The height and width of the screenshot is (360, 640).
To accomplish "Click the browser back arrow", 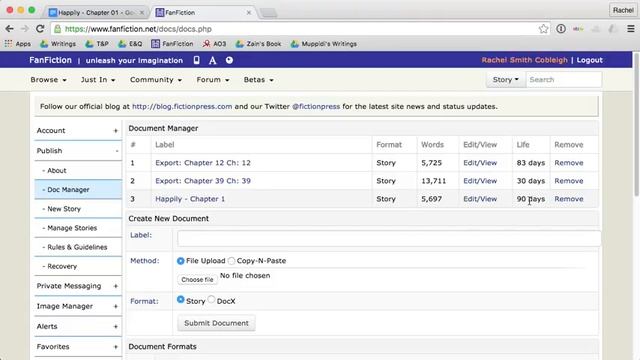I will [x=9, y=29].
